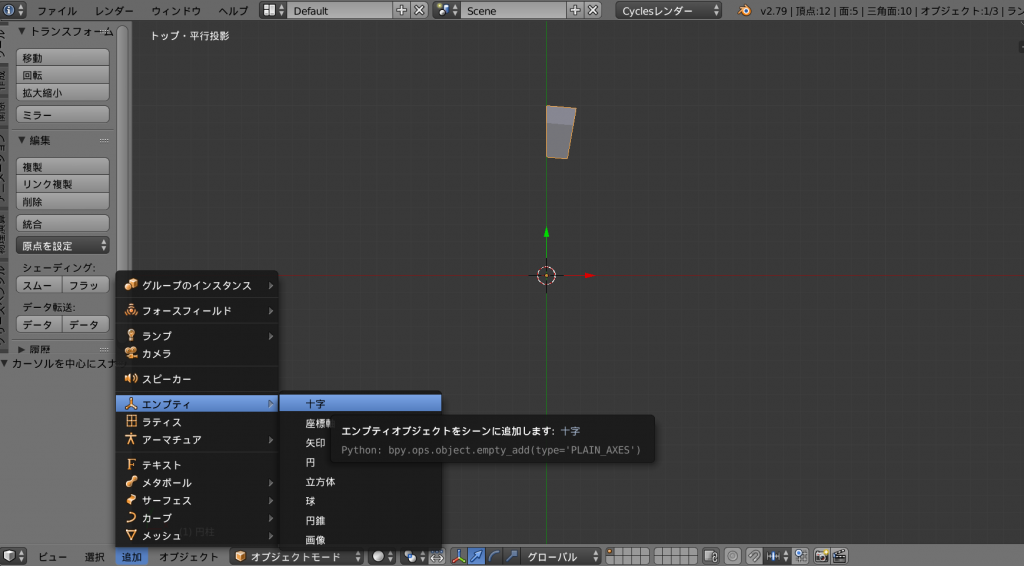This screenshot has width=1024, height=566.
Task: Add a new screen layout with plus icon
Action: [x=402, y=10]
